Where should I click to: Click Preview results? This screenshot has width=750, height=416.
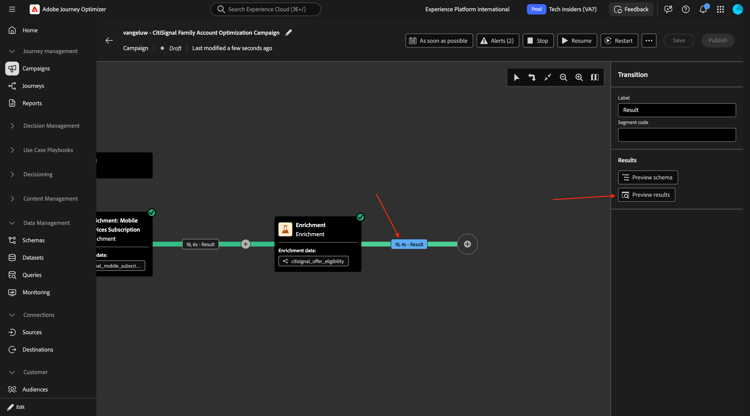(x=647, y=195)
